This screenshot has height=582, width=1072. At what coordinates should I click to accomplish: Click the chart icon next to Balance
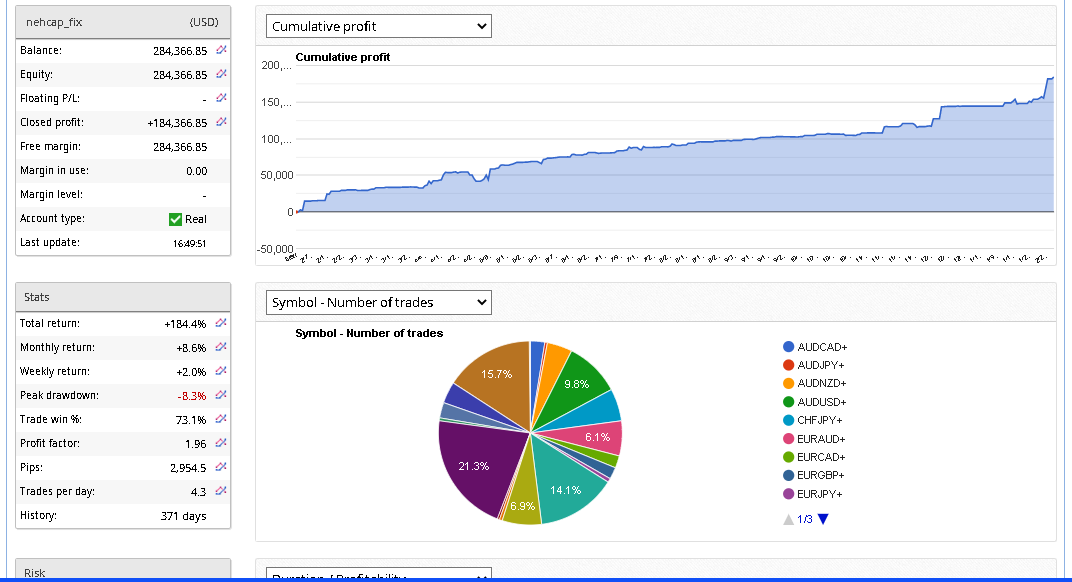click(x=221, y=50)
